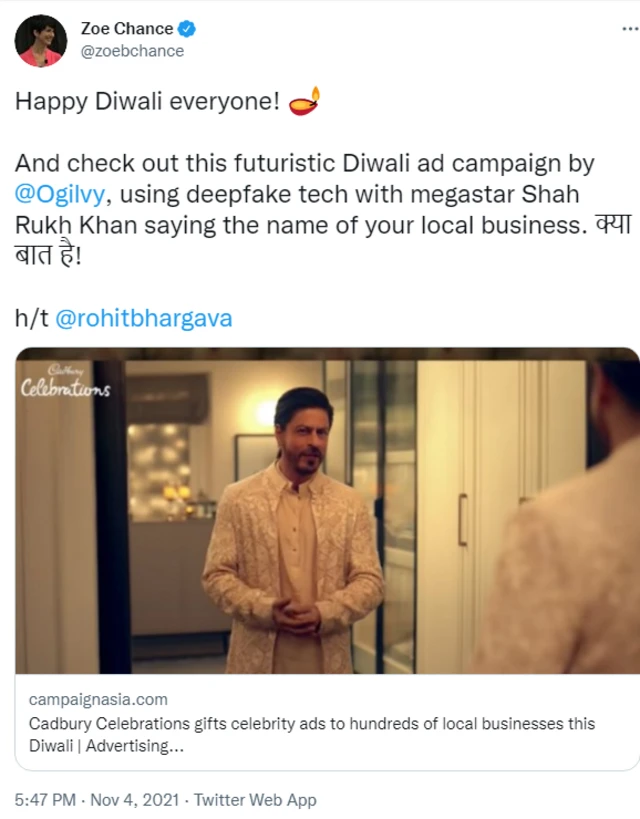Open the Cadbury Celebrations ad preview image

point(327,510)
